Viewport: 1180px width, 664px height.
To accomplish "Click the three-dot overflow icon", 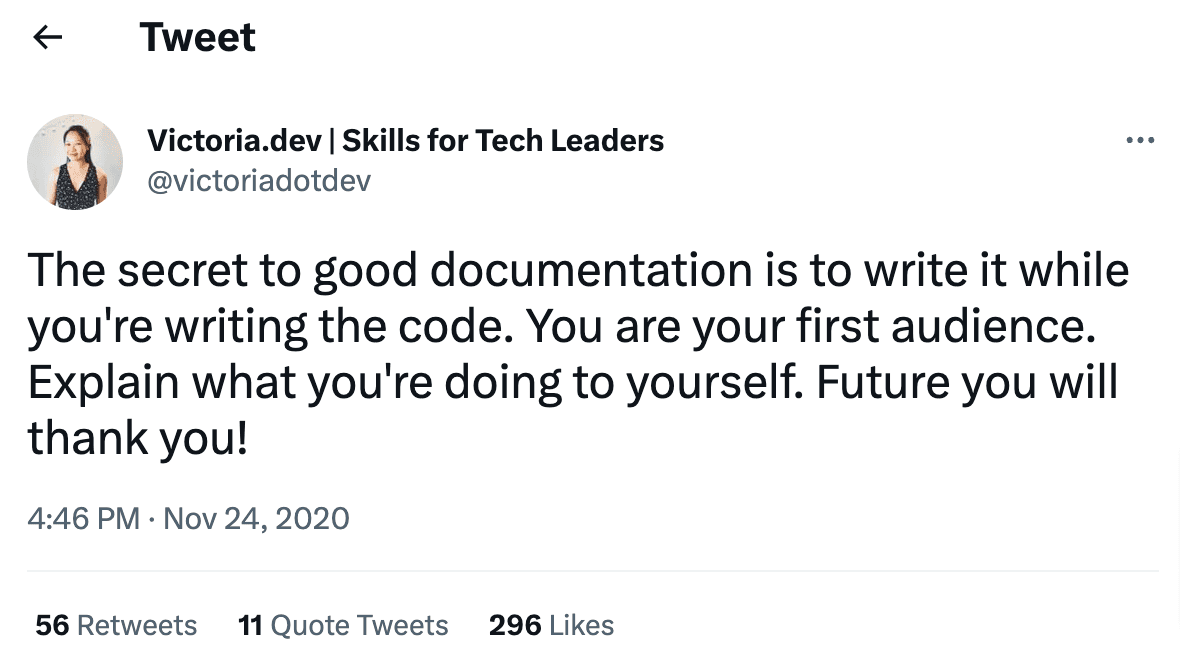I will pyautogui.click(x=1140, y=140).
